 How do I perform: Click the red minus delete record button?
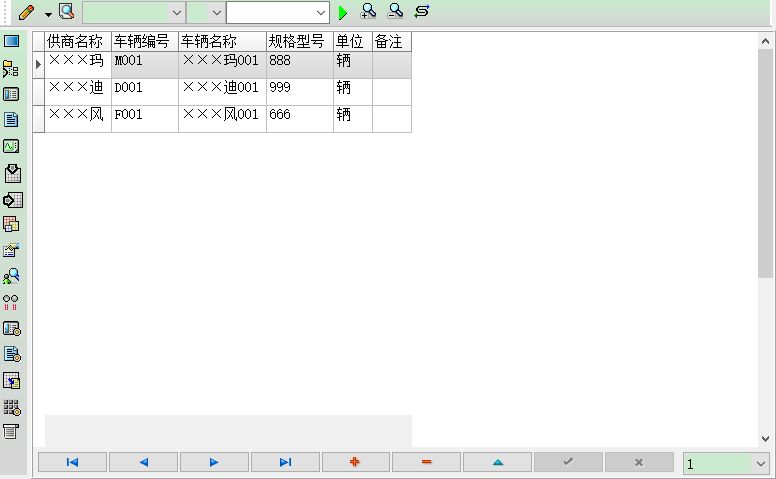[427, 462]
